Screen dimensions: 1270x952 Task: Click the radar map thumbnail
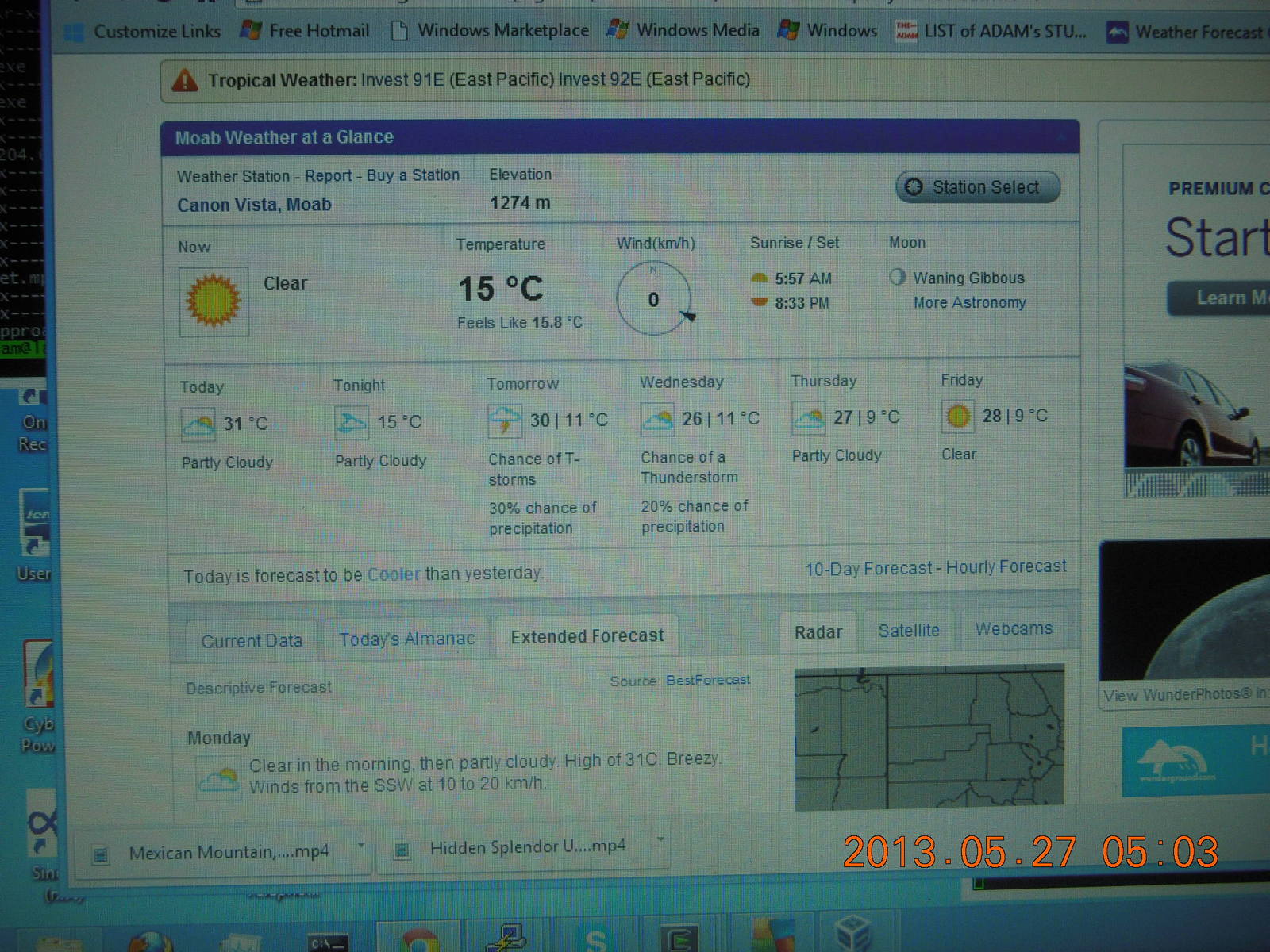coord(929,738)
